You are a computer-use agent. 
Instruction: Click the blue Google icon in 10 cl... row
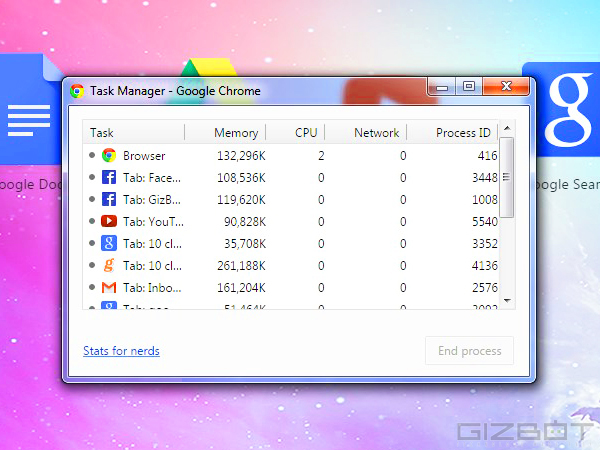click(x=108, y=243)
